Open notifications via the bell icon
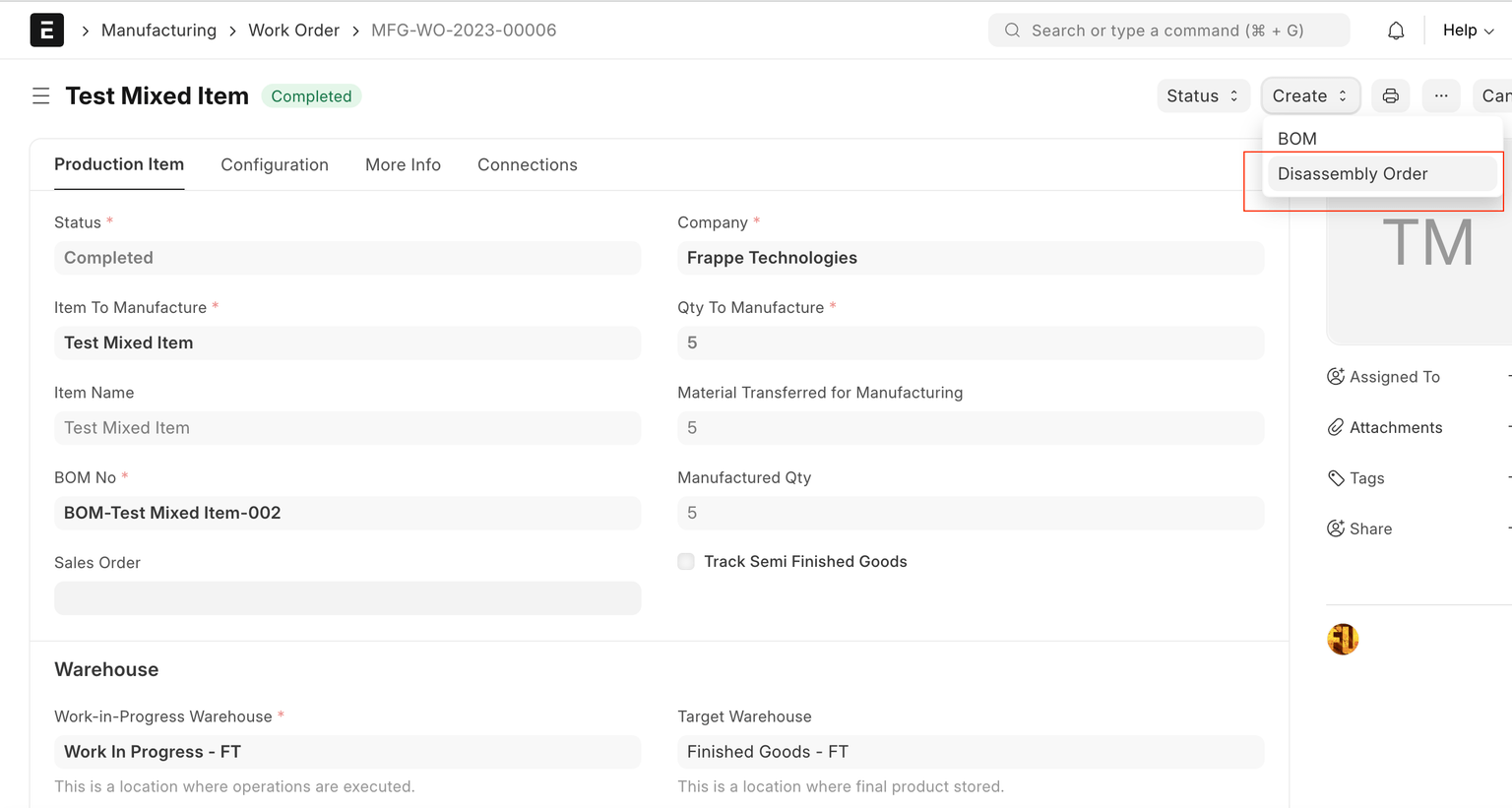1512x808 pixels. pos(1395,30)
